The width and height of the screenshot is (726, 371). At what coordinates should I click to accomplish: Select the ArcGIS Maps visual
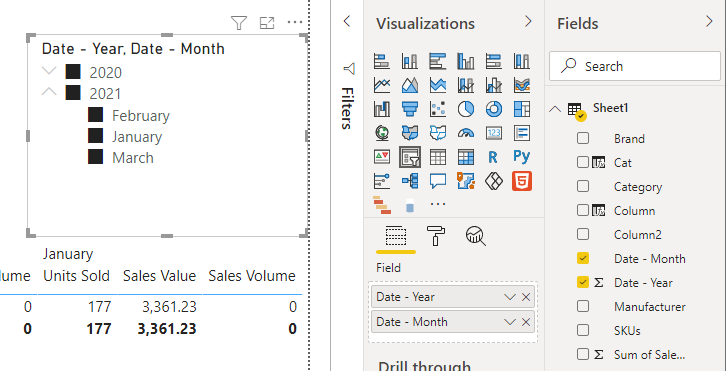coord(466,181)
